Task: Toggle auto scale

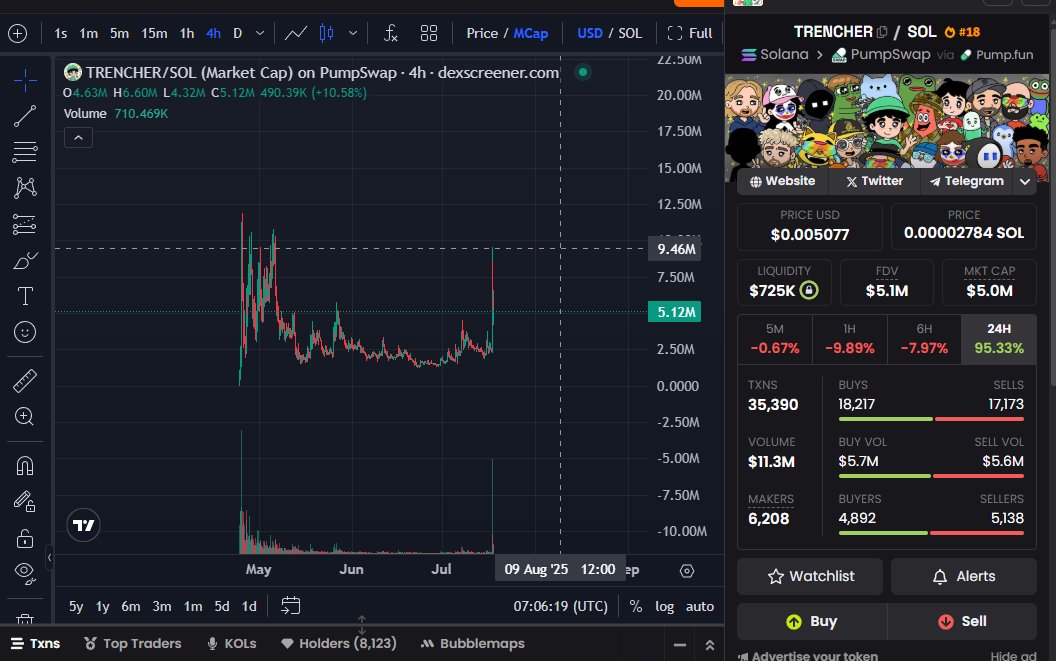Action: pyautogui.click(x=700, y=606)
